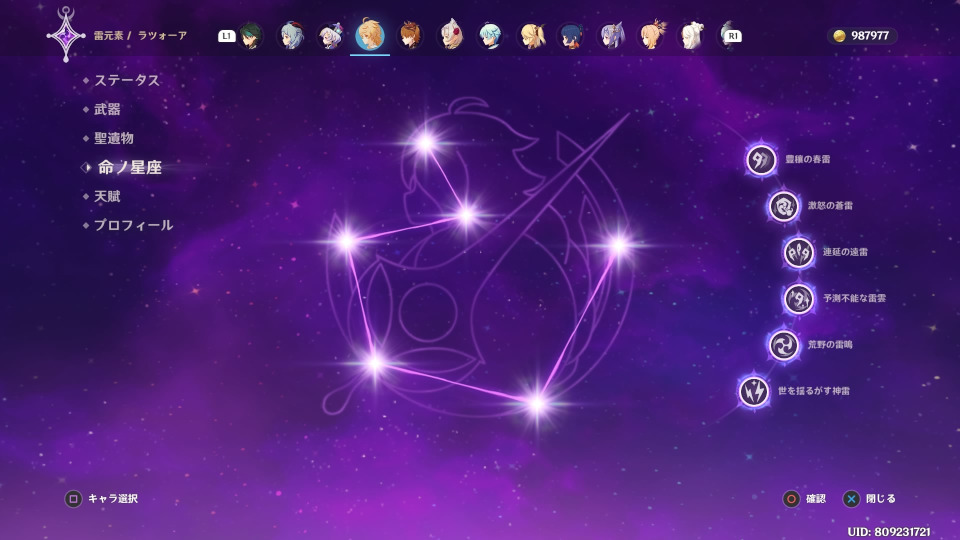Open the 豊穣の春雷 constellation icon
This screenshot has width=960, height=540.
coord(761,160)
